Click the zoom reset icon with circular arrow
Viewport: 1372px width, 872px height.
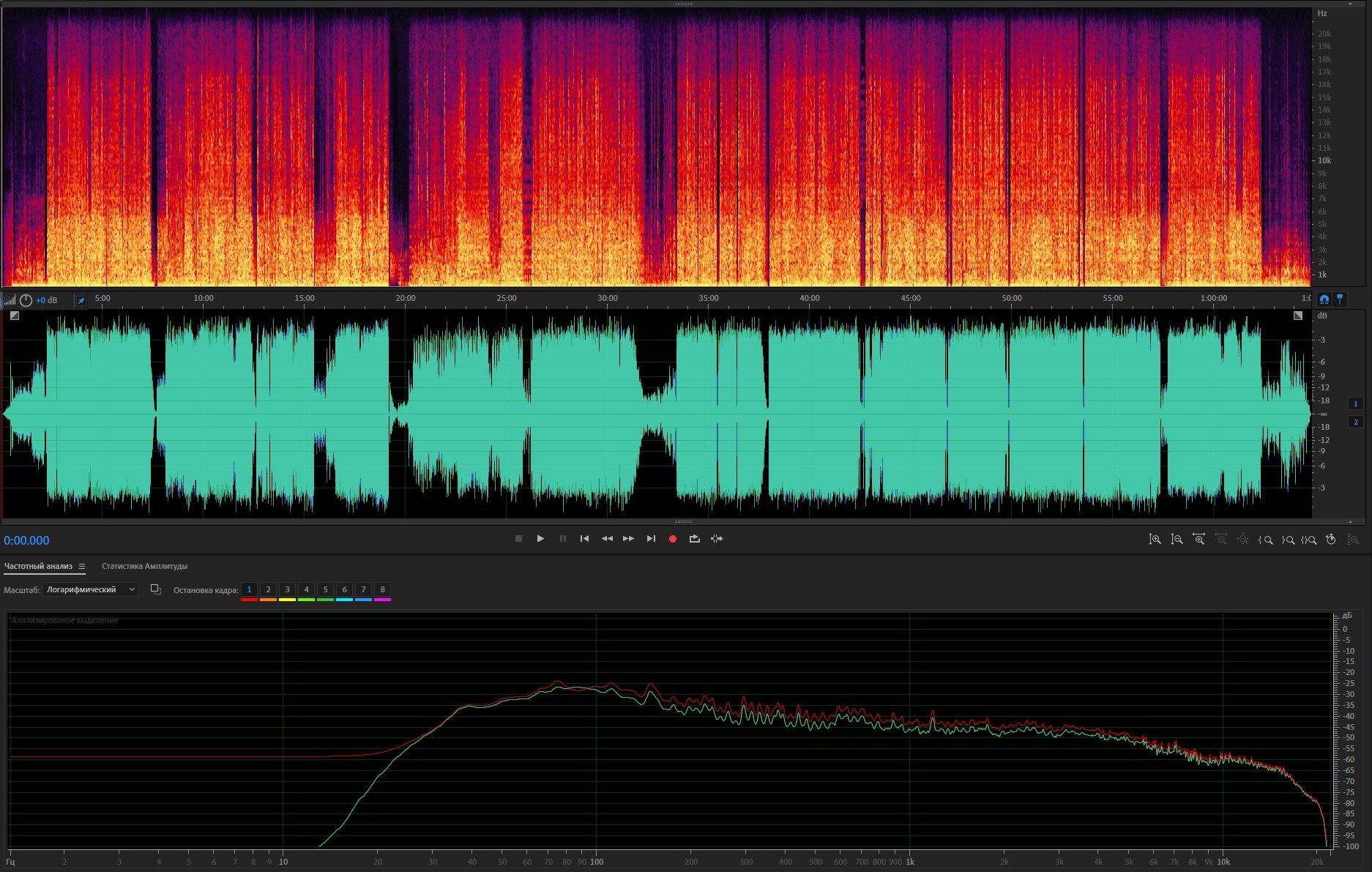(1331, 540)
